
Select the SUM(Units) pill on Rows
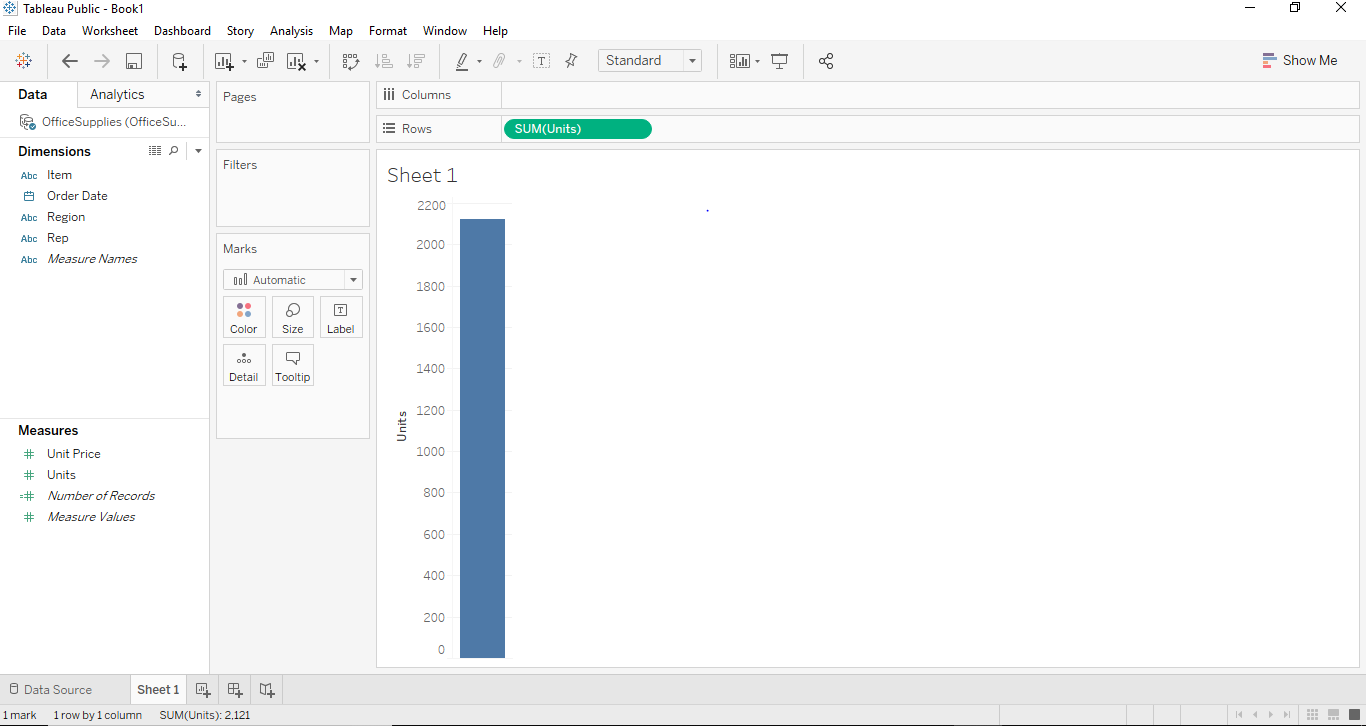pyautogui.click(x=577, y=128)
